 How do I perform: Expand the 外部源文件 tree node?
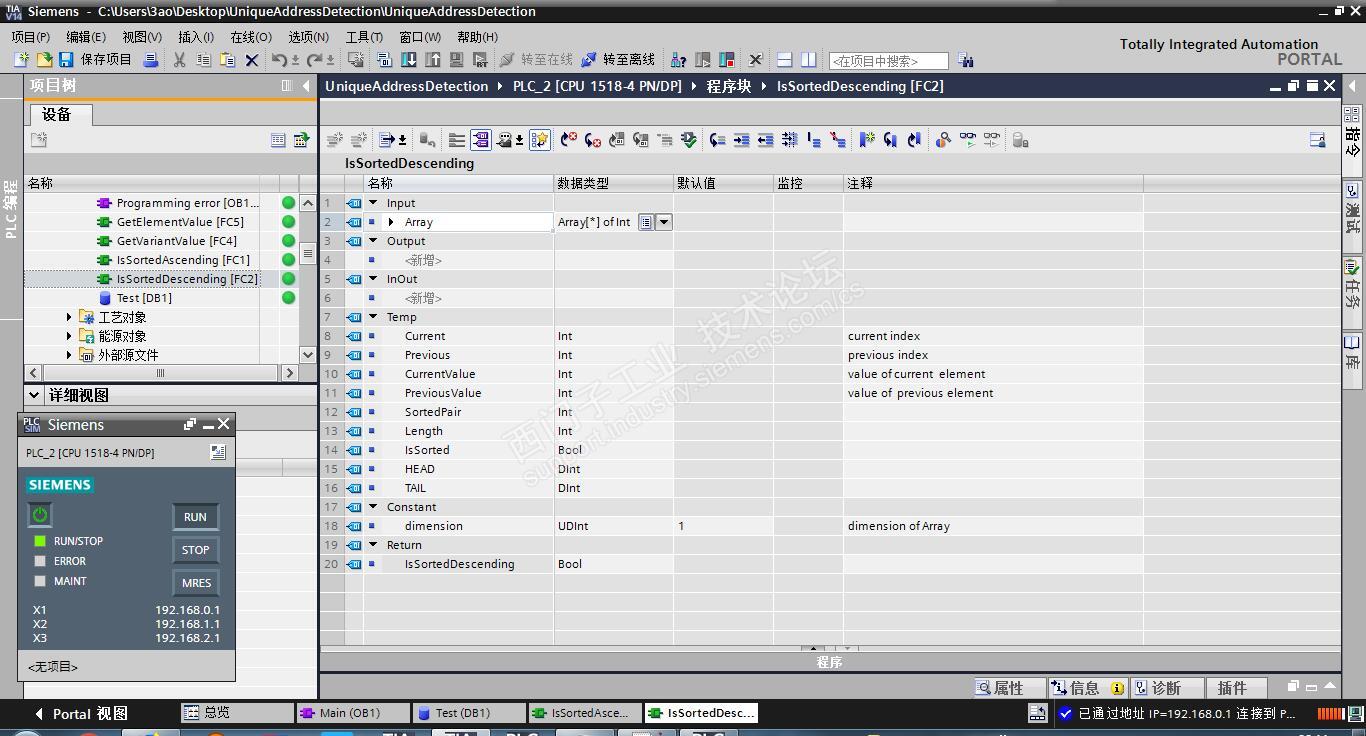tap(69, 355)
